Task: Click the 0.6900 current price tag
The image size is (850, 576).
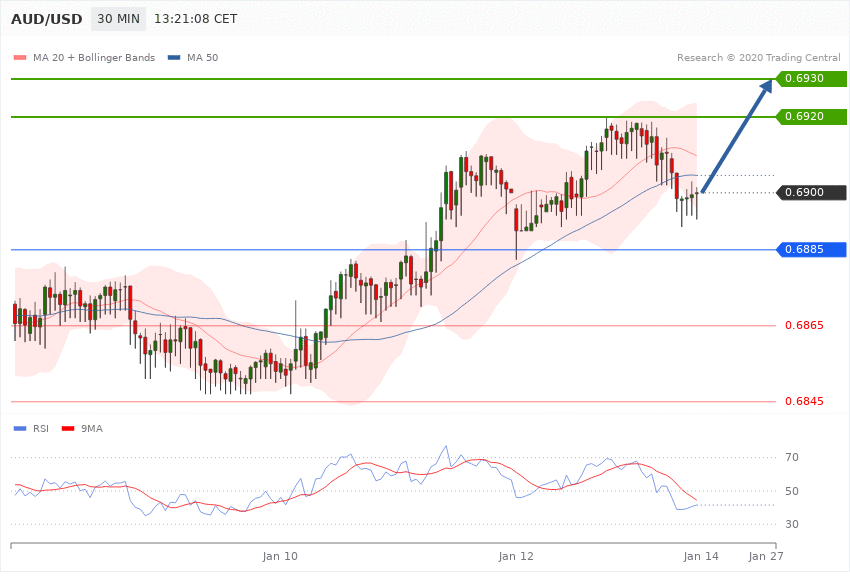Action: click(812, 192)
